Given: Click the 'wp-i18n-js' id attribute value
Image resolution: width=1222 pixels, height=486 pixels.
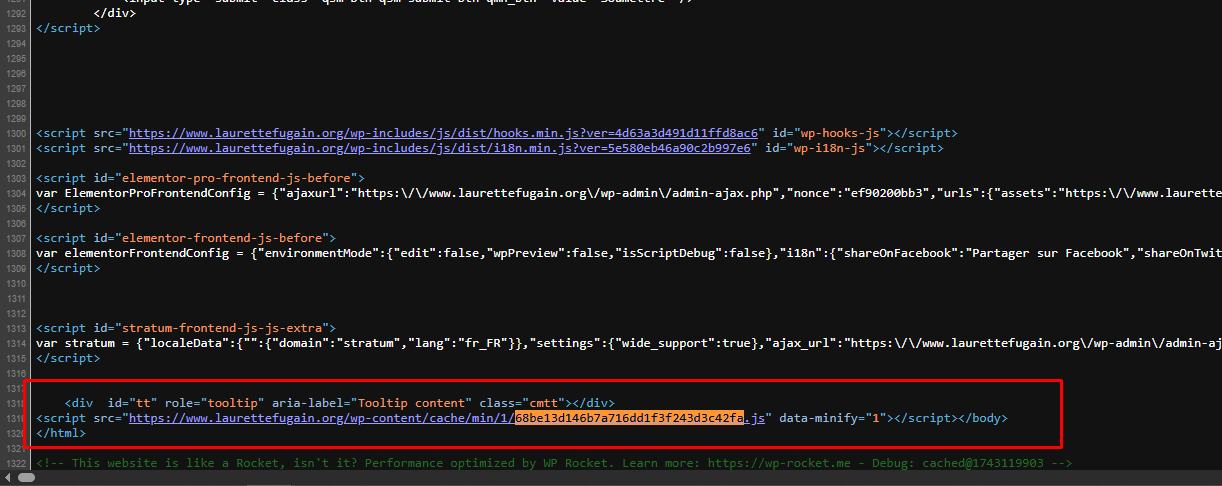Looking at the screenshot, I should [x=834, y=148].
